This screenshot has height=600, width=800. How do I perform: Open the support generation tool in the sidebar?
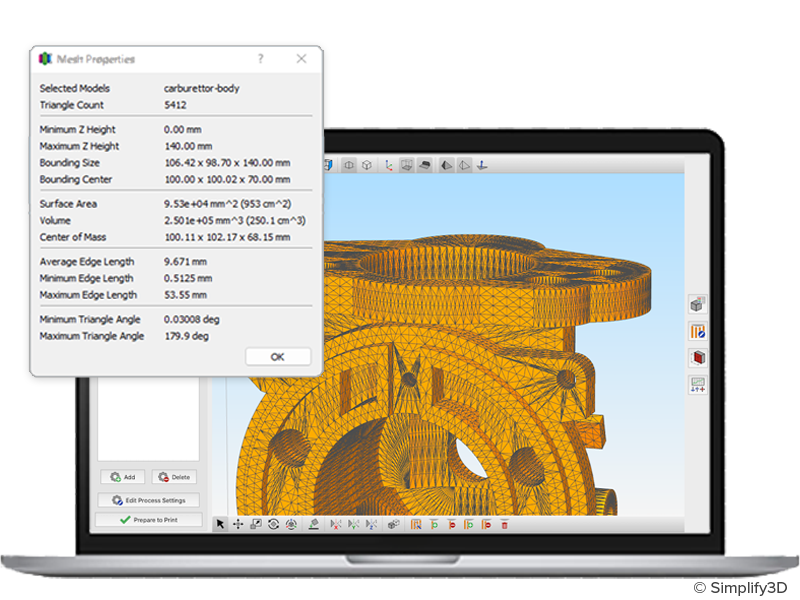pos(697,332)
